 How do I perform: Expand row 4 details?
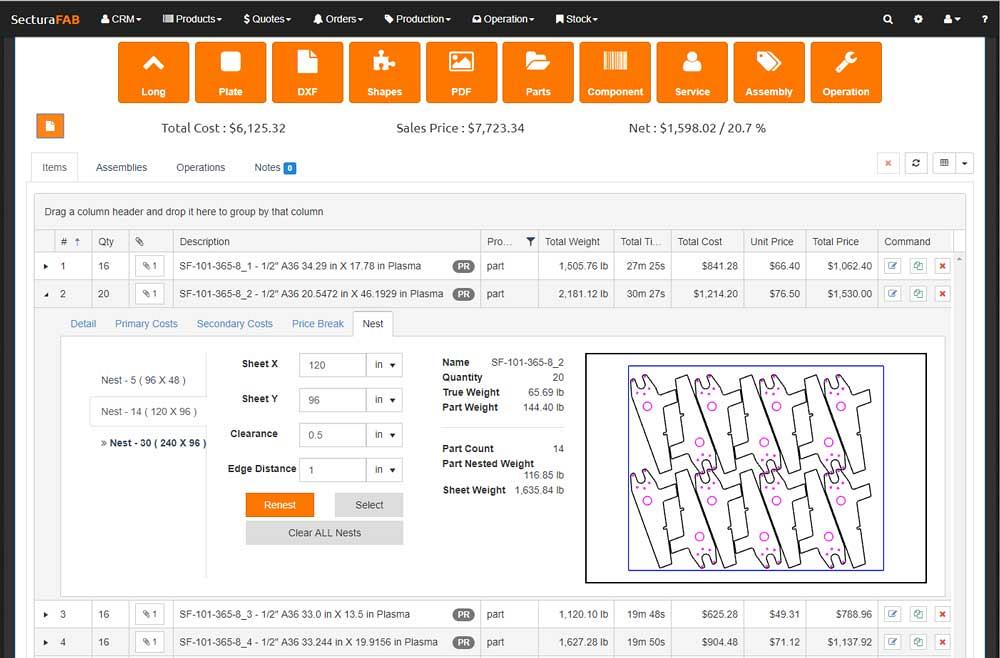click(x=46, y=642)
